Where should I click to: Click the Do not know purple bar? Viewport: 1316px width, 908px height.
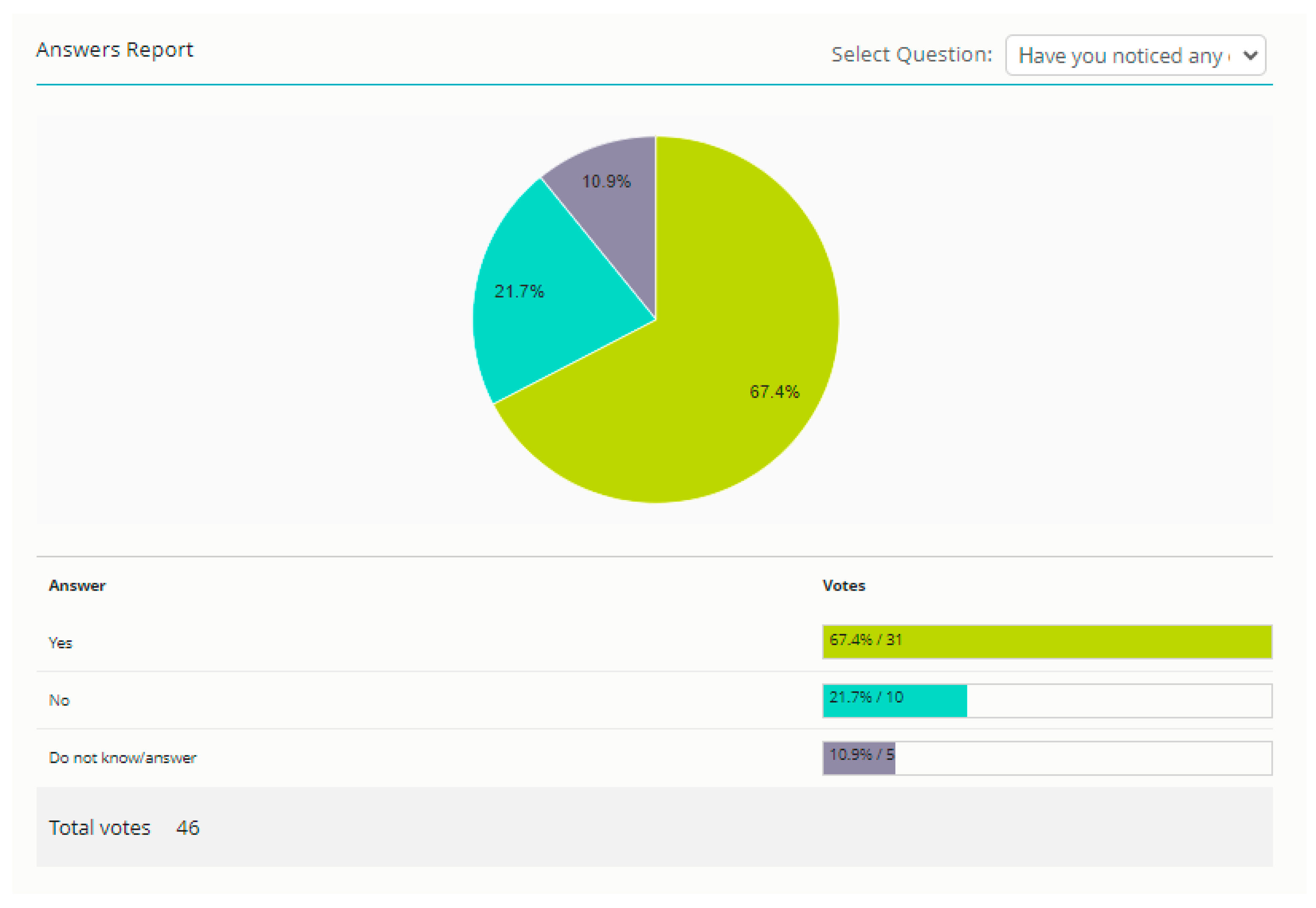click(x=860, y=758)
